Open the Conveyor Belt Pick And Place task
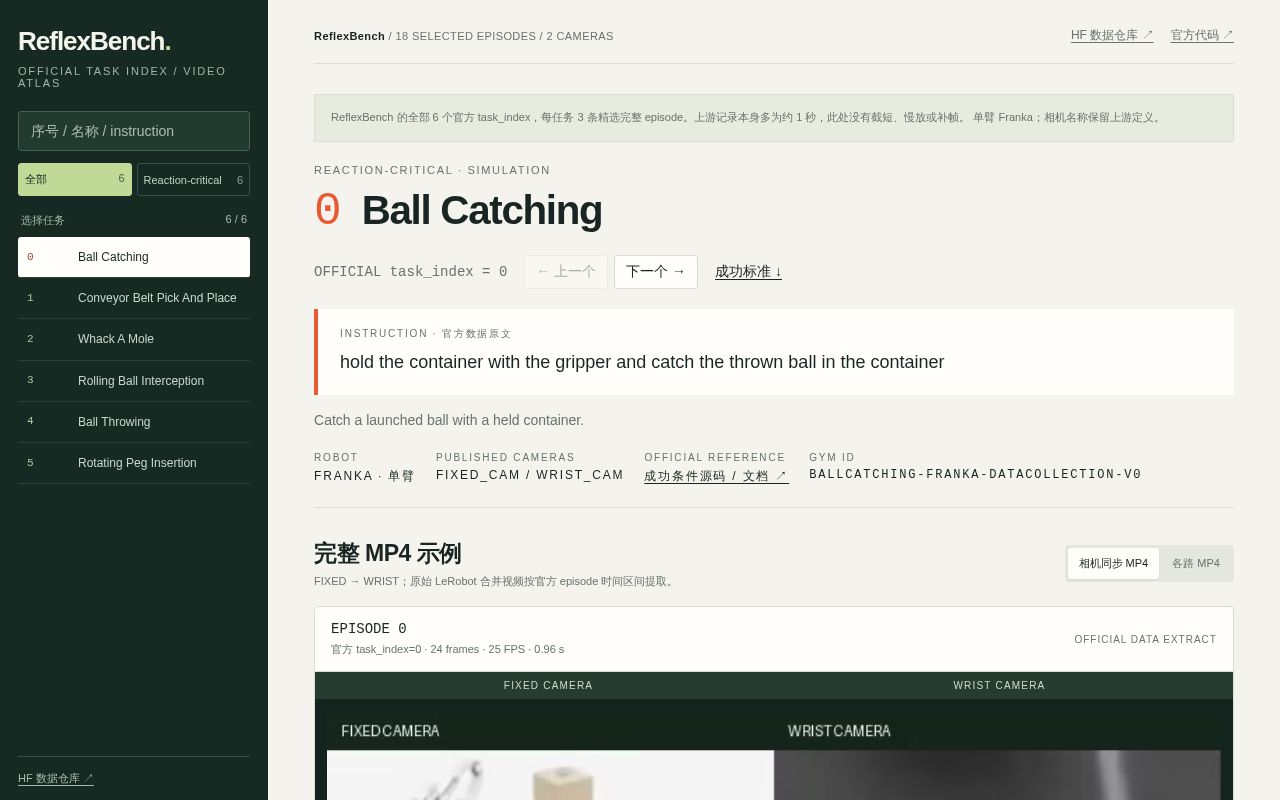 [x=134, y=298]
